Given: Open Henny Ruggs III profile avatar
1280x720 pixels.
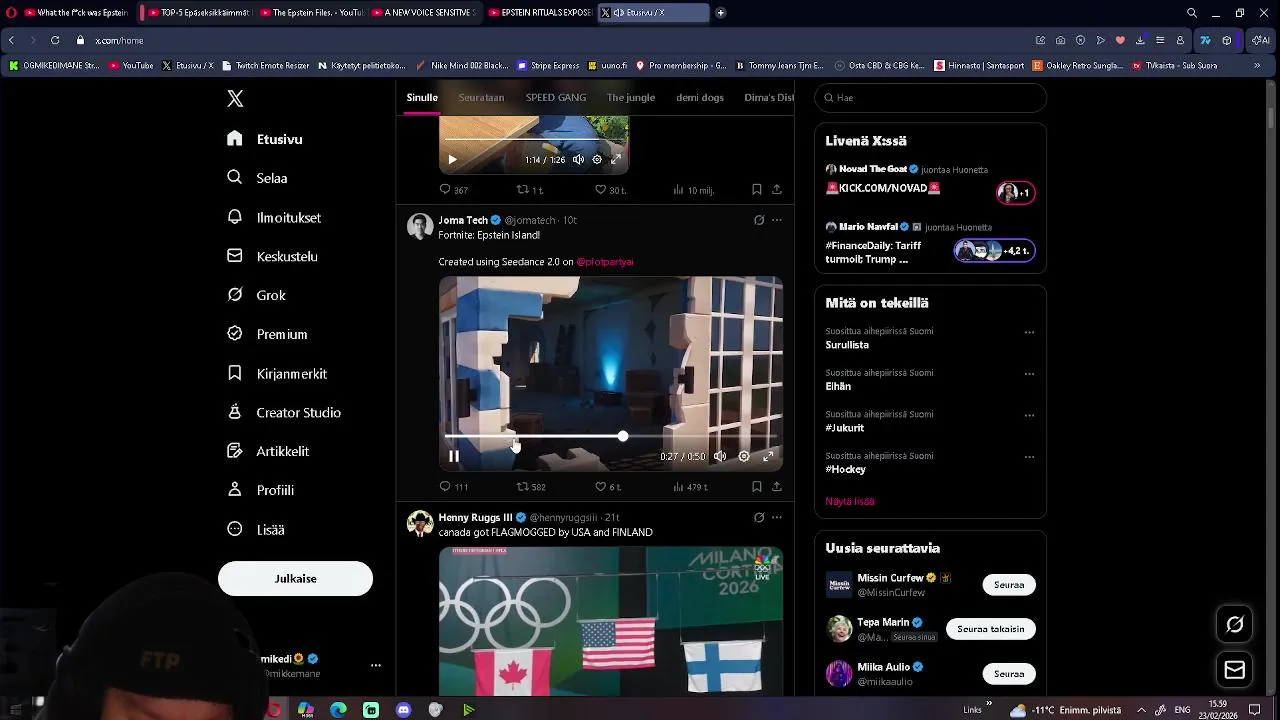Looking at the screenshot, I should tap(420, 523).
